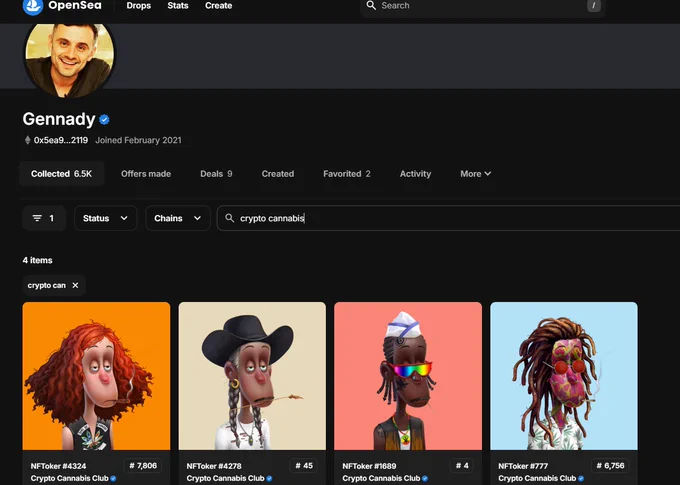
Task: Open the Create menu item
Action: click(x=219, y=6)
